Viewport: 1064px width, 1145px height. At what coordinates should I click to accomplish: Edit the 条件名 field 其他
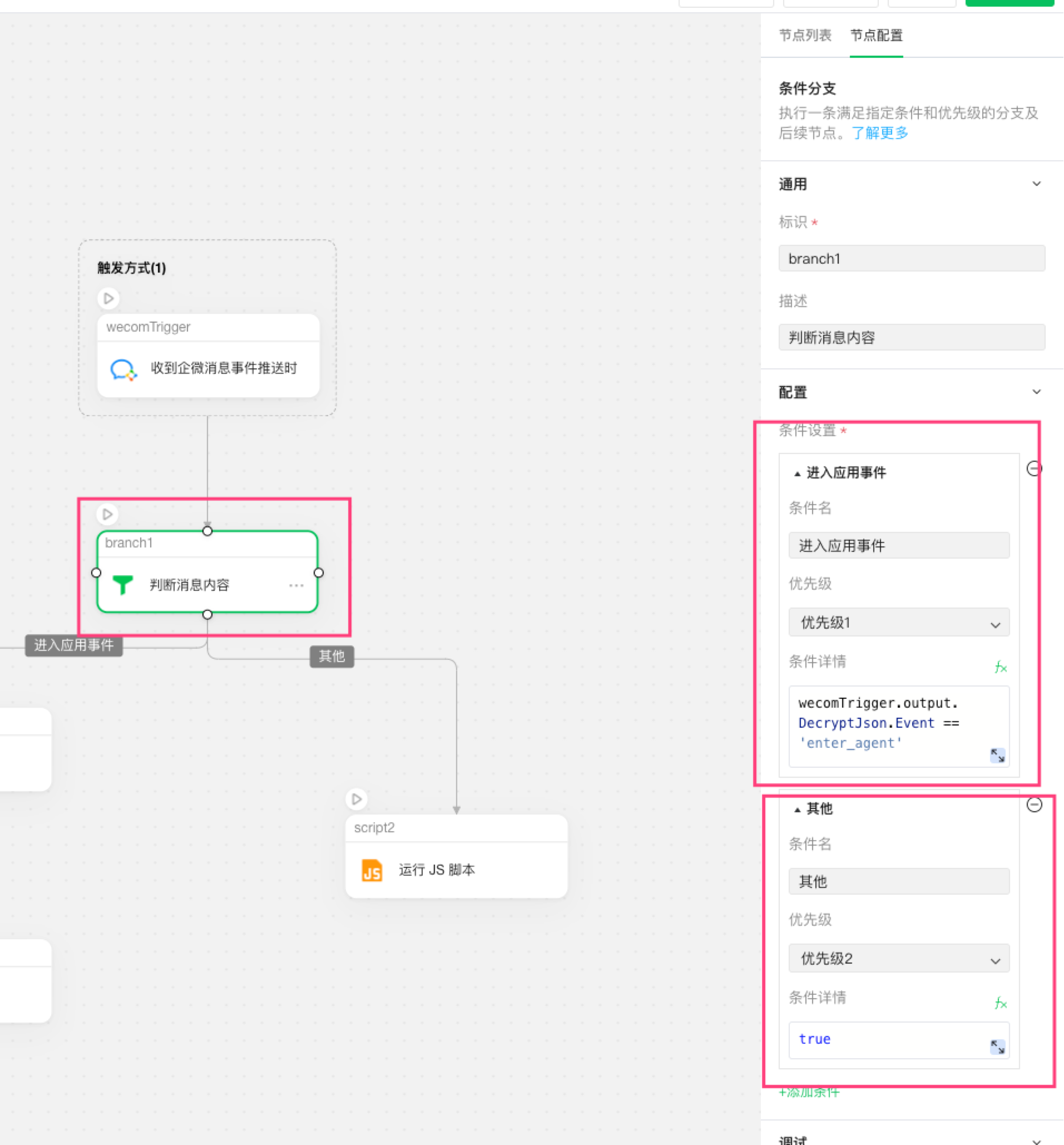point(899,881)
